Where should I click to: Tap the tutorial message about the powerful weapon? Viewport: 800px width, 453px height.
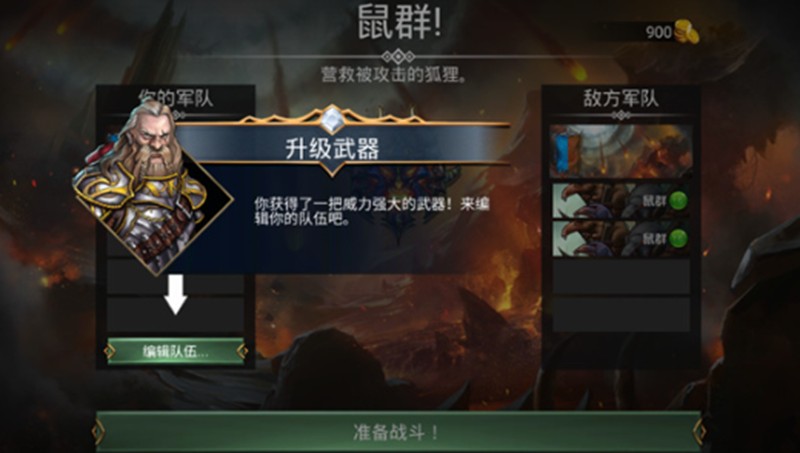371,211
